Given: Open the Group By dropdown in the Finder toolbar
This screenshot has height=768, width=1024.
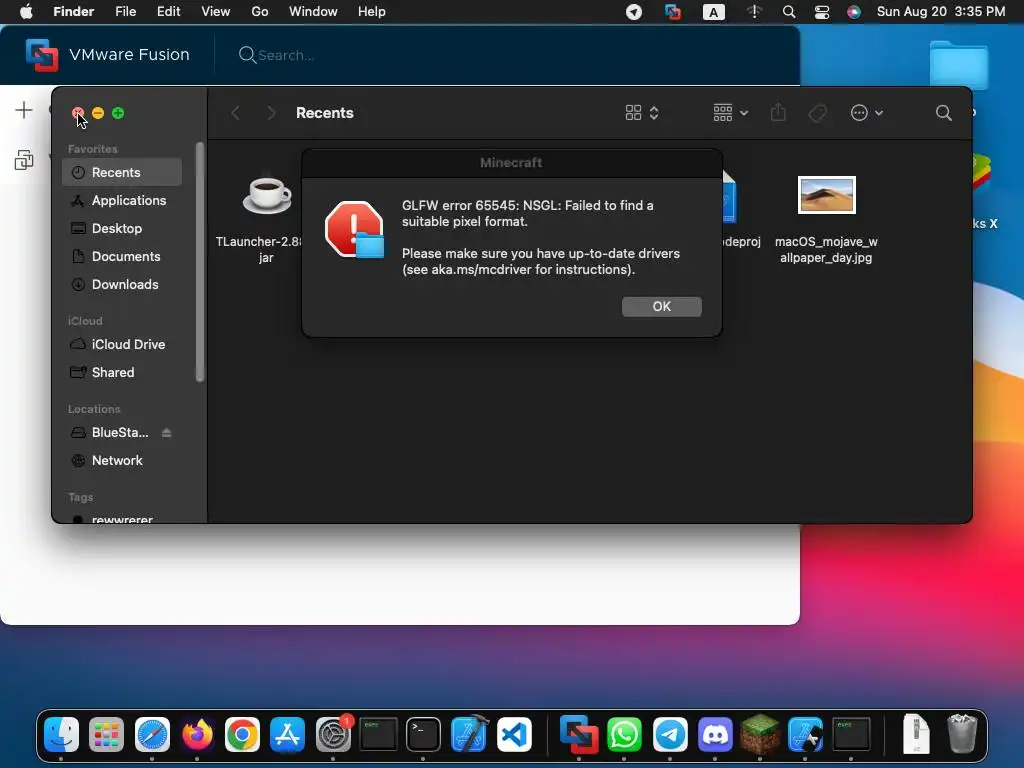Looking at the screenshot, I should (x=730, y=113).
